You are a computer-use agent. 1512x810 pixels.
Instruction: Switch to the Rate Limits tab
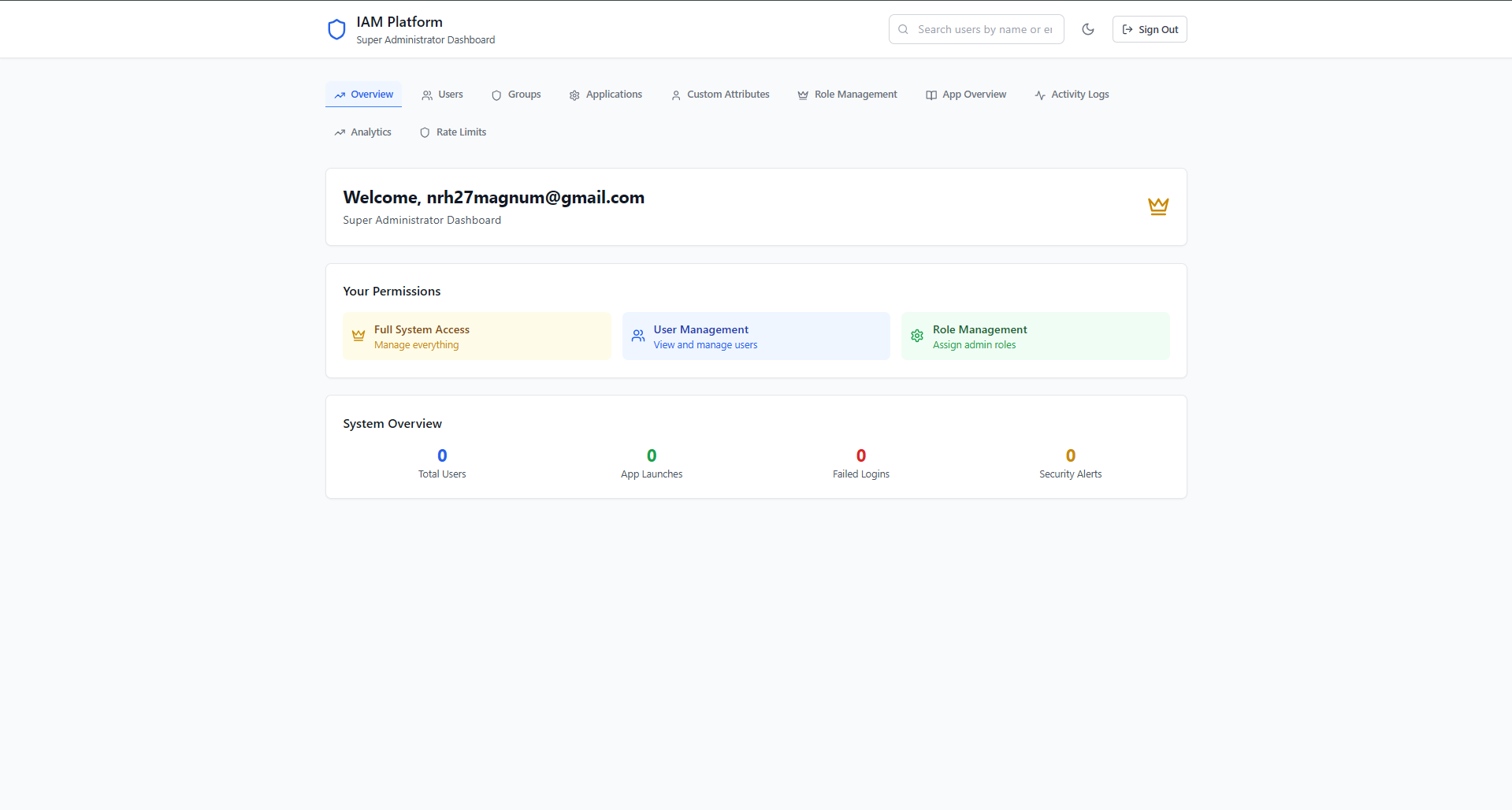453,132
